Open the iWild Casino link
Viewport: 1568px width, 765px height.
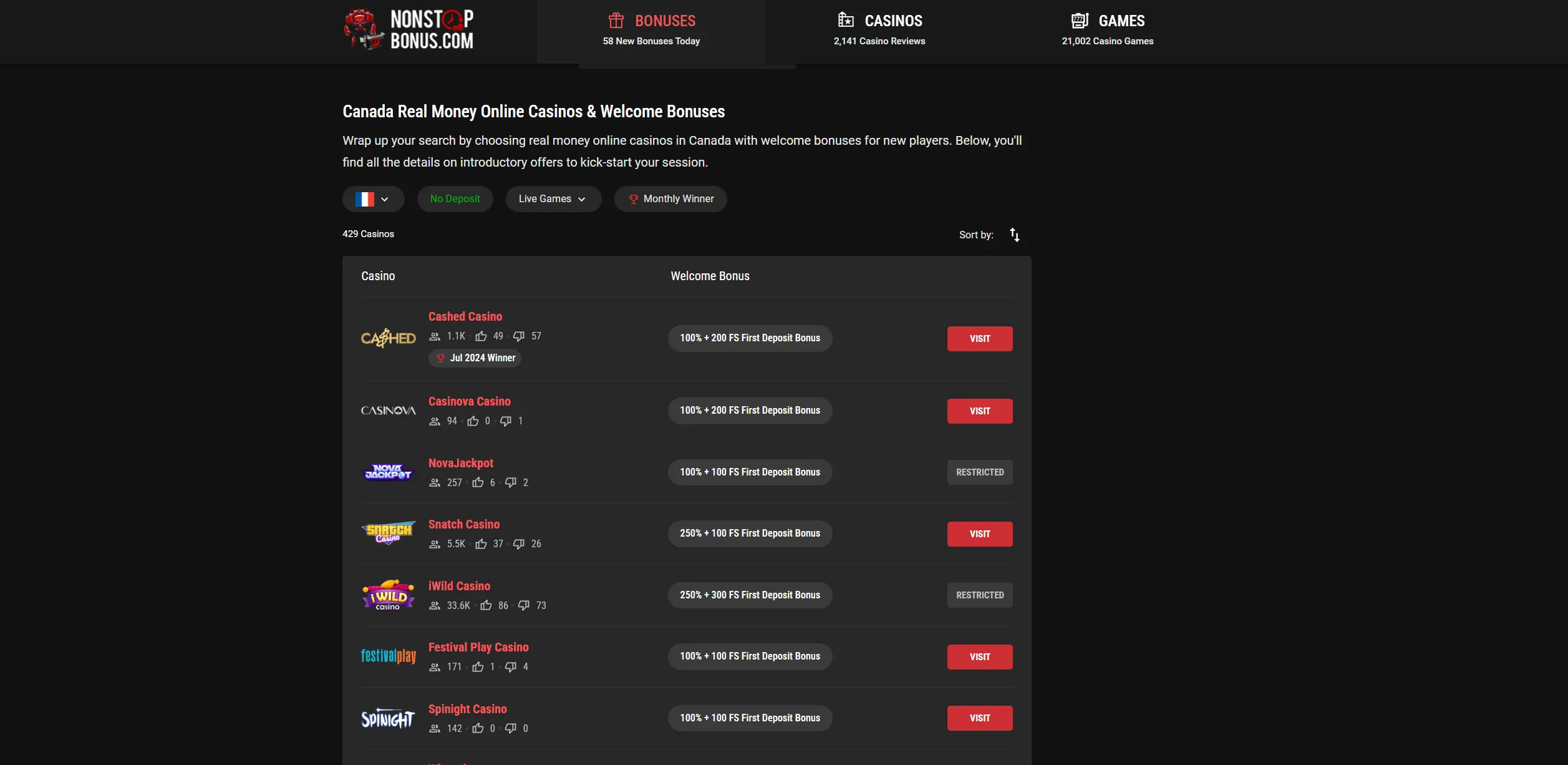(459, 586)
